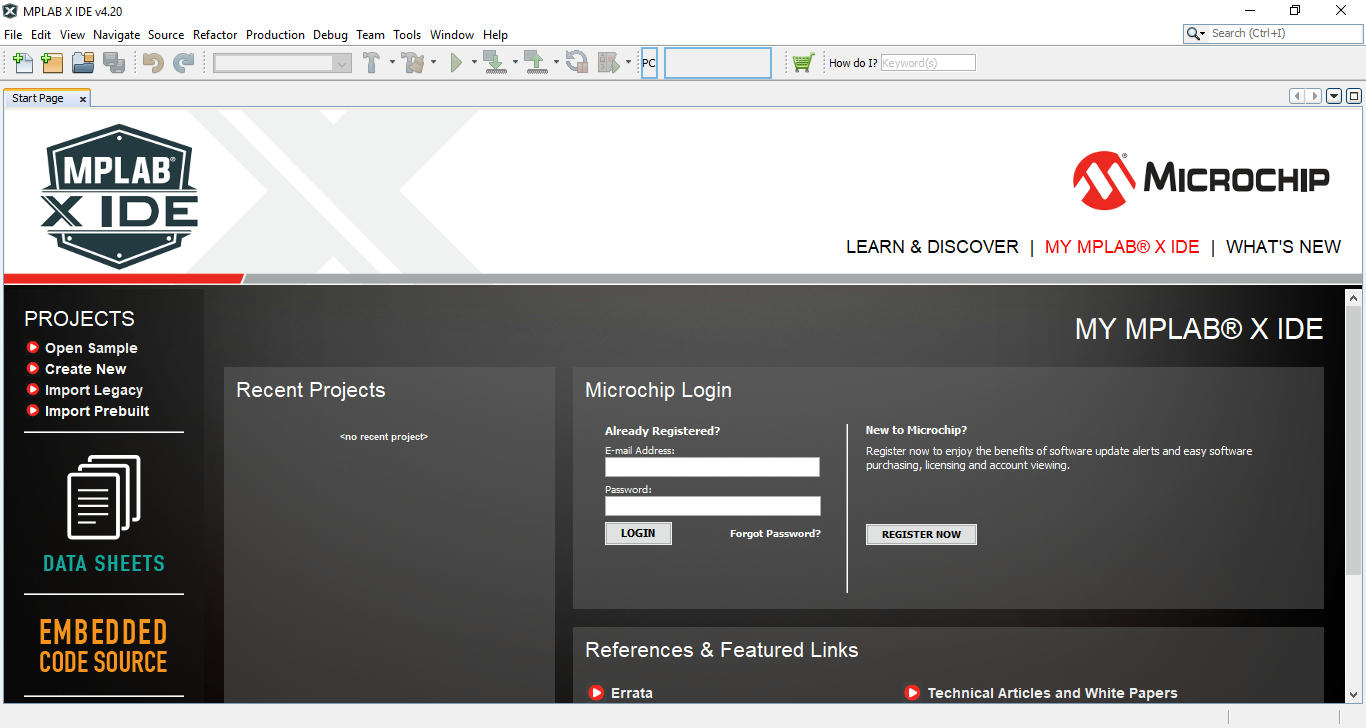
Task: Close the Start Page tab
Action: pyautogui.click(x=83, y=99)
